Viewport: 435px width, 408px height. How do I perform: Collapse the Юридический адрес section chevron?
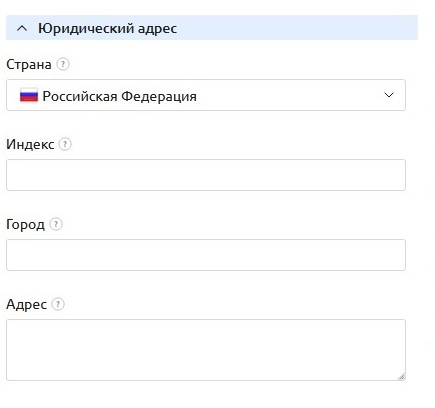click(x=22, y=29)
